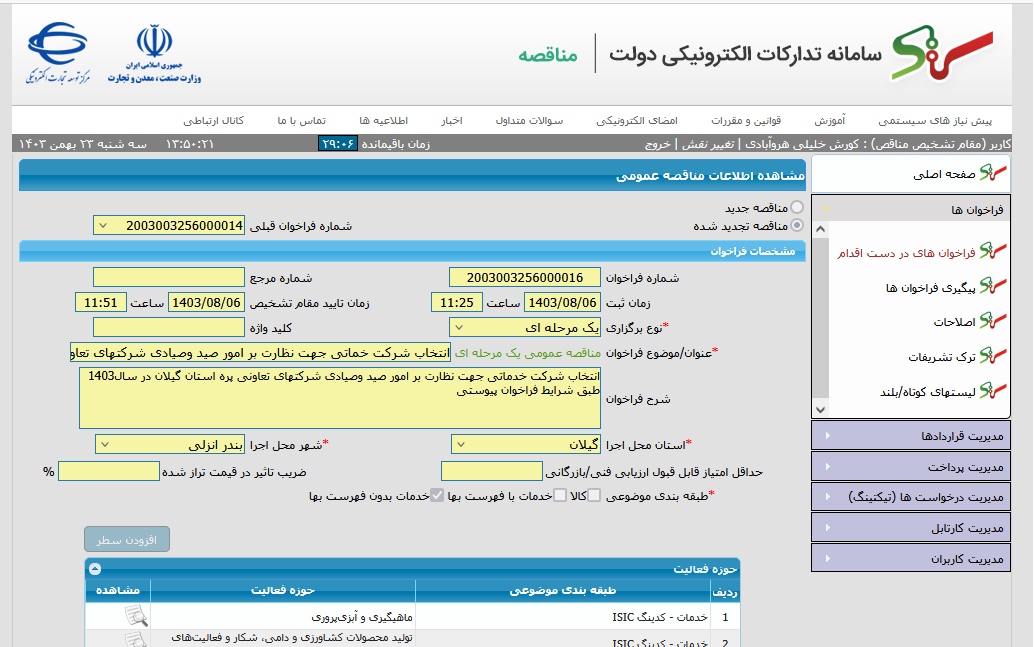Click the icon next to لیستهای کوتاه/بلند

pos(993,390)
